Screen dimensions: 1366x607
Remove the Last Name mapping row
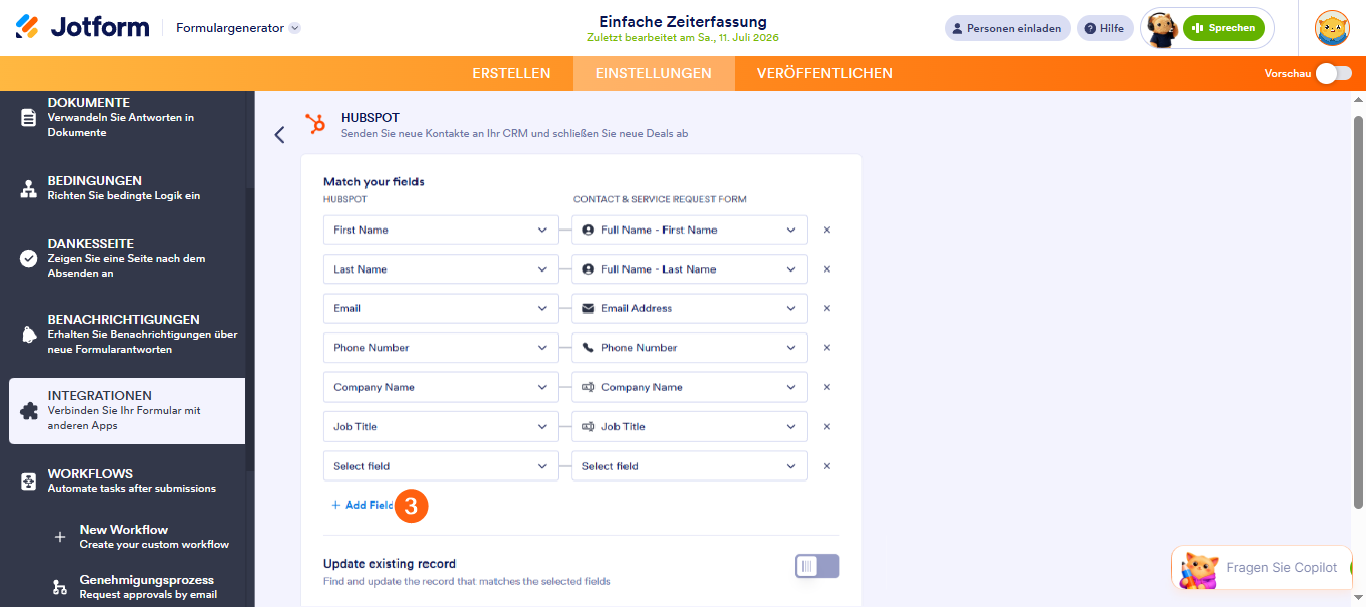point(827,269)
